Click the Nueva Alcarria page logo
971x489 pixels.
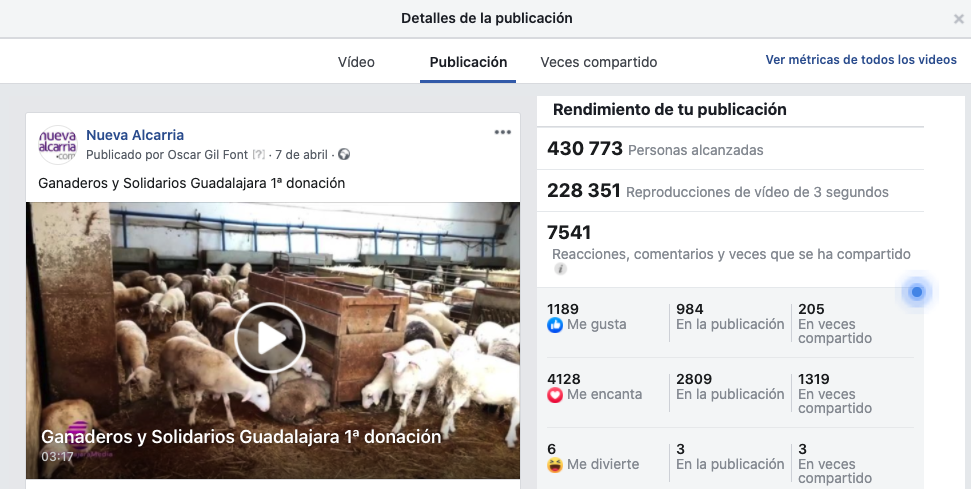click(x=58, y=145)
